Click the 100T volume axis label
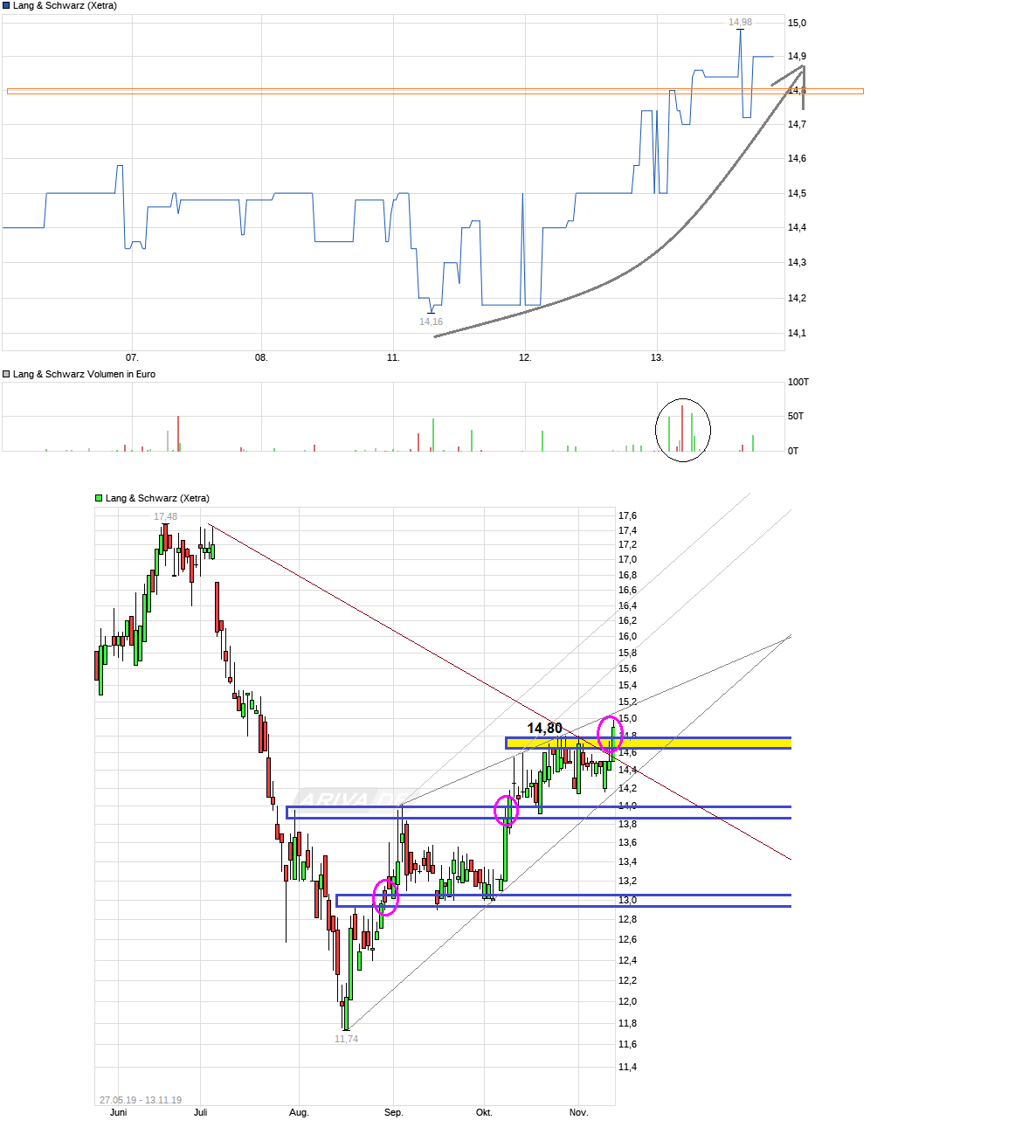The height and width of the screenshot is (1148, 1036). 798,382
